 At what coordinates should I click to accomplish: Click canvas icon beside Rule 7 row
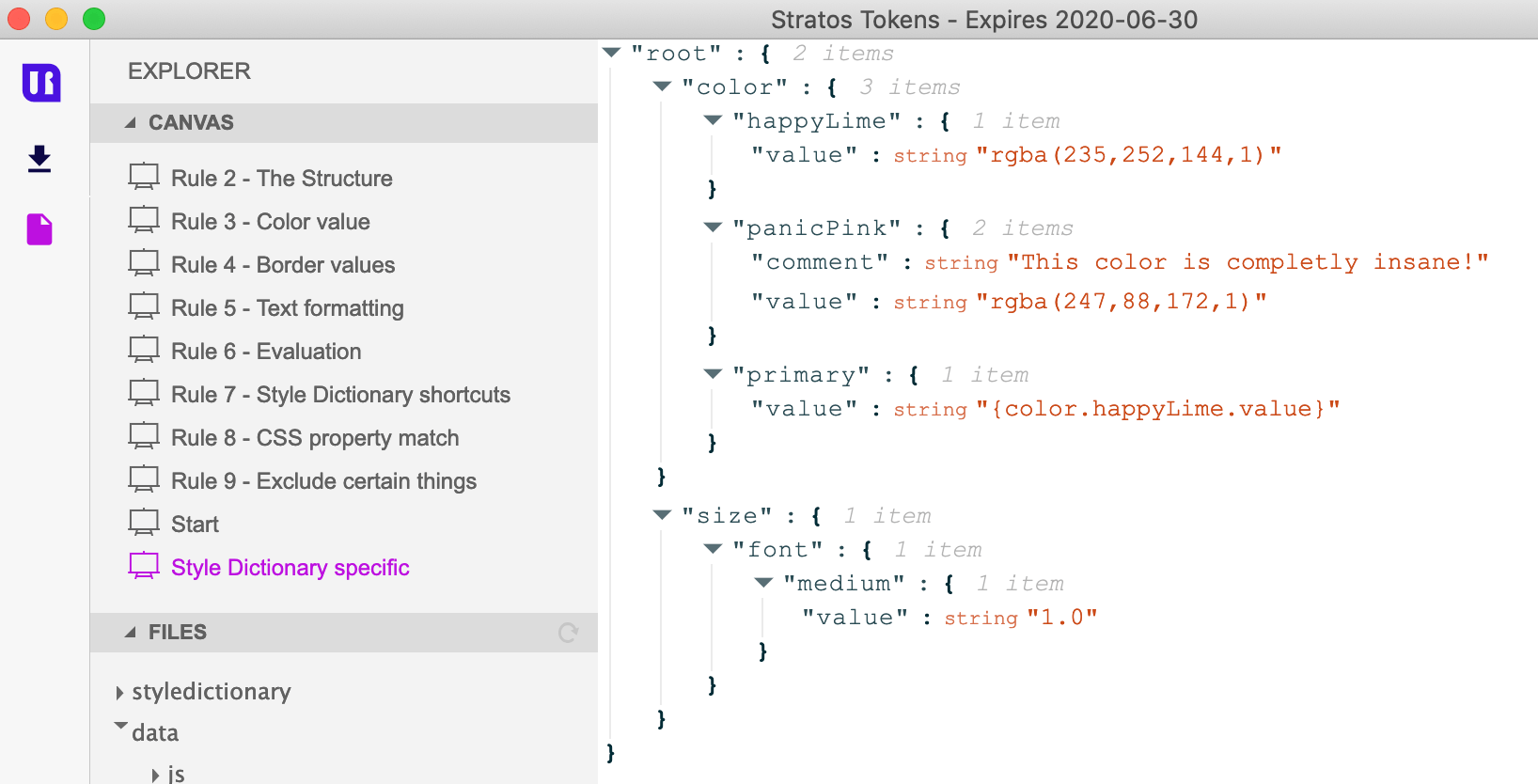click(x=144, y=393)
